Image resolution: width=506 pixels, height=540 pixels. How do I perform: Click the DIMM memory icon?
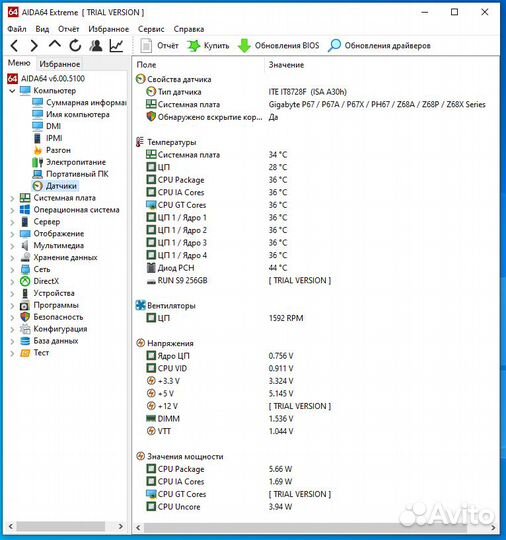coord(151,418)
